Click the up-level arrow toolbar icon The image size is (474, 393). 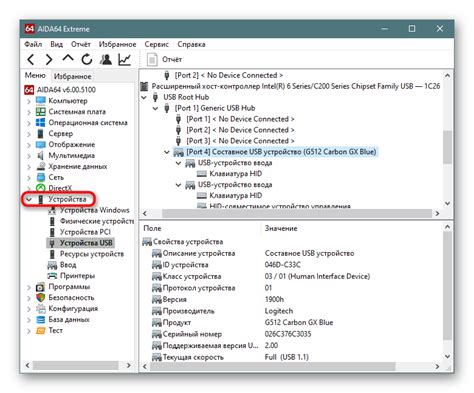tap(68, 58)
